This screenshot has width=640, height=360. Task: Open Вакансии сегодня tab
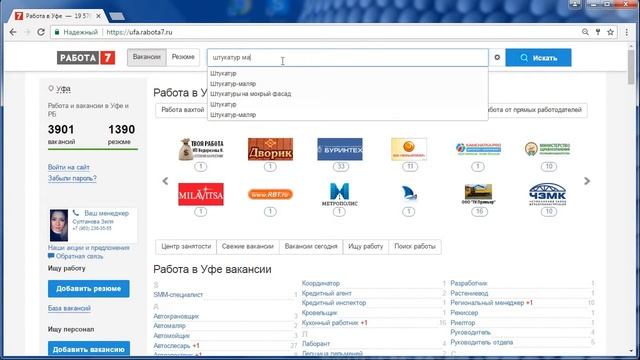(x=311, y=247)
